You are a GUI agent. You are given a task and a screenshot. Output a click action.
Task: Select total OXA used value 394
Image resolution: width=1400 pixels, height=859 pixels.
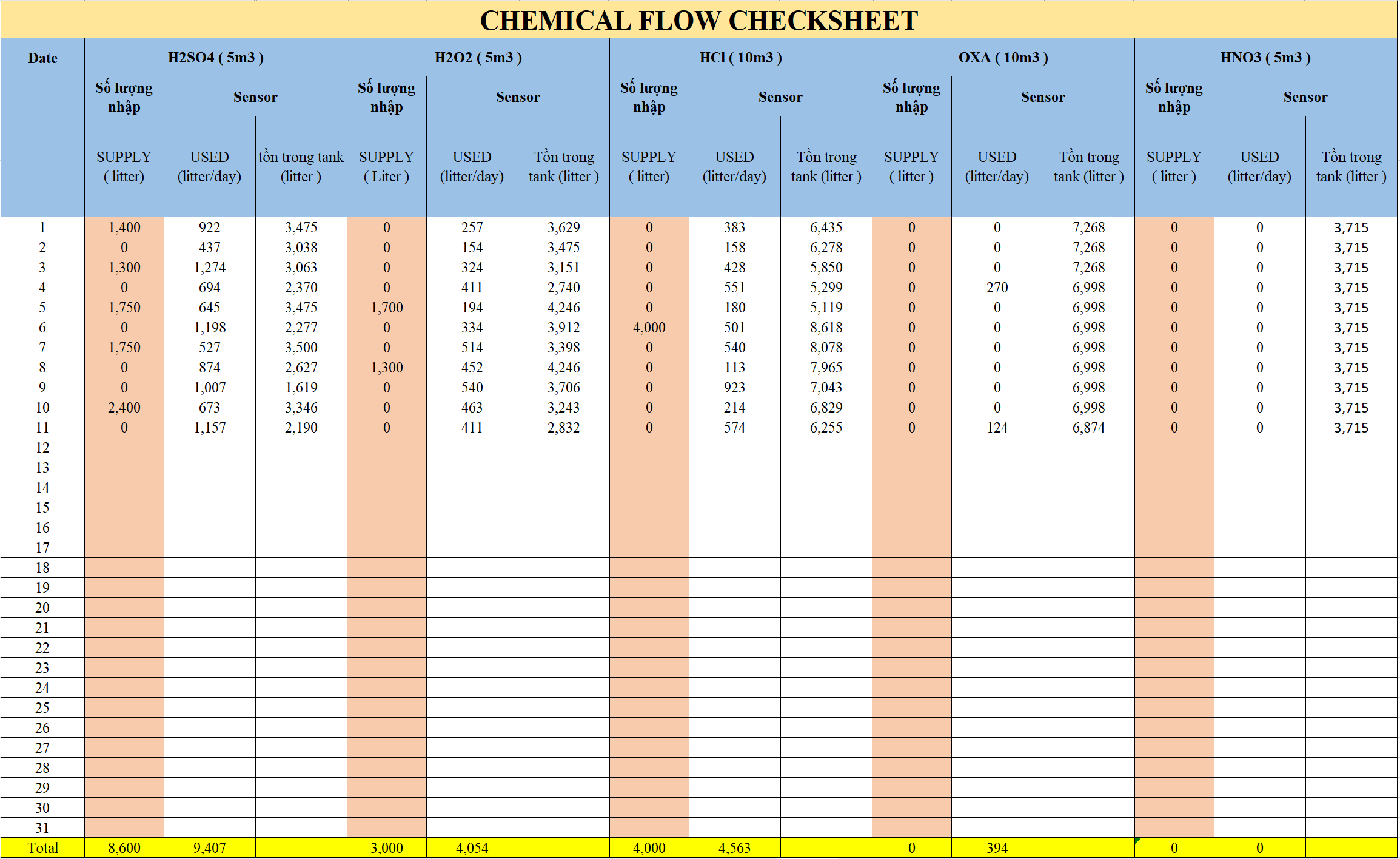[x=997, y=848]
